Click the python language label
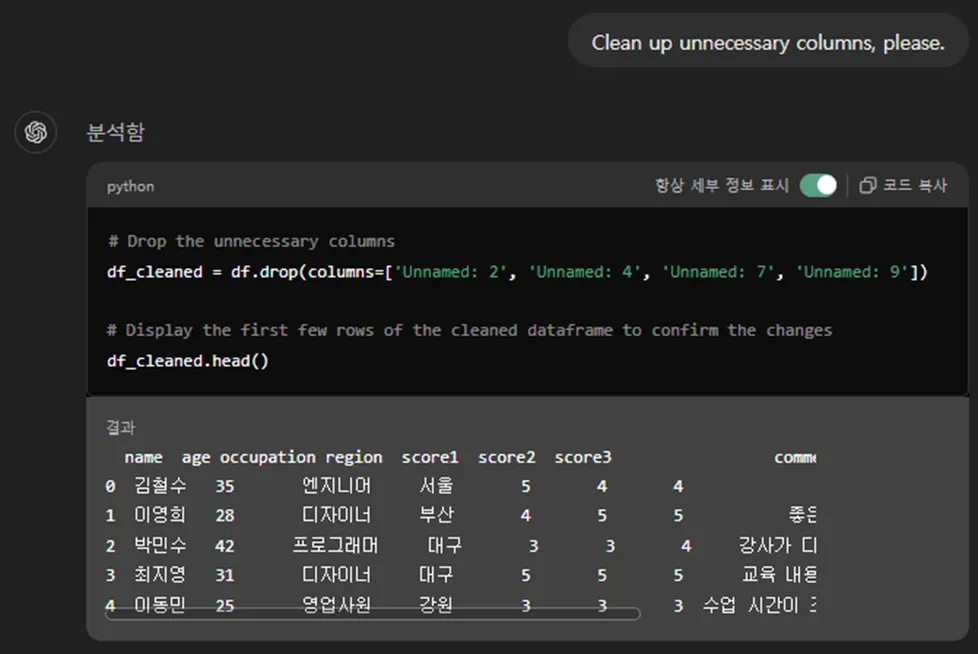 point(131,187)
